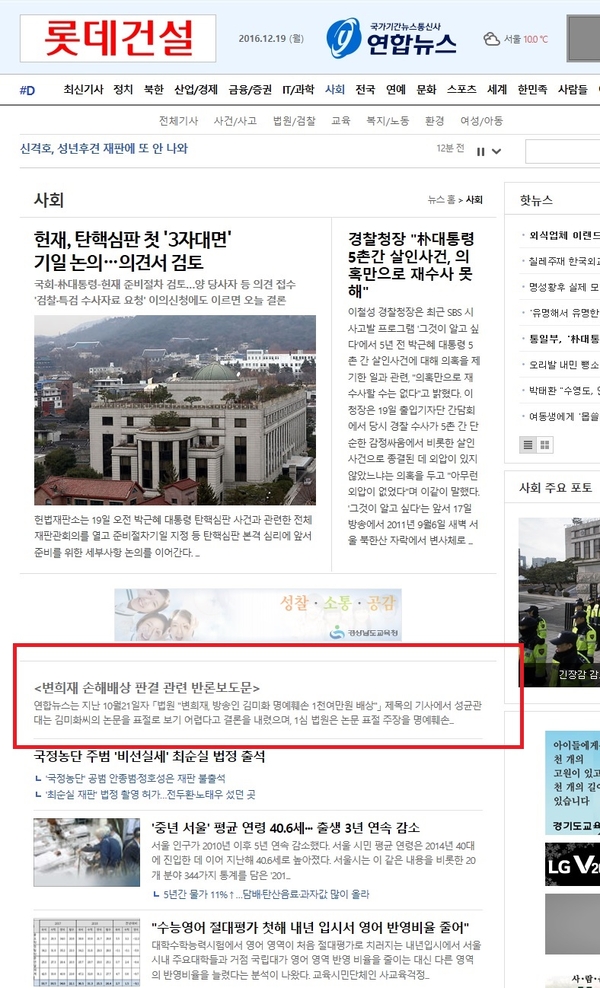Go to 연예 section

coord(396,89)
